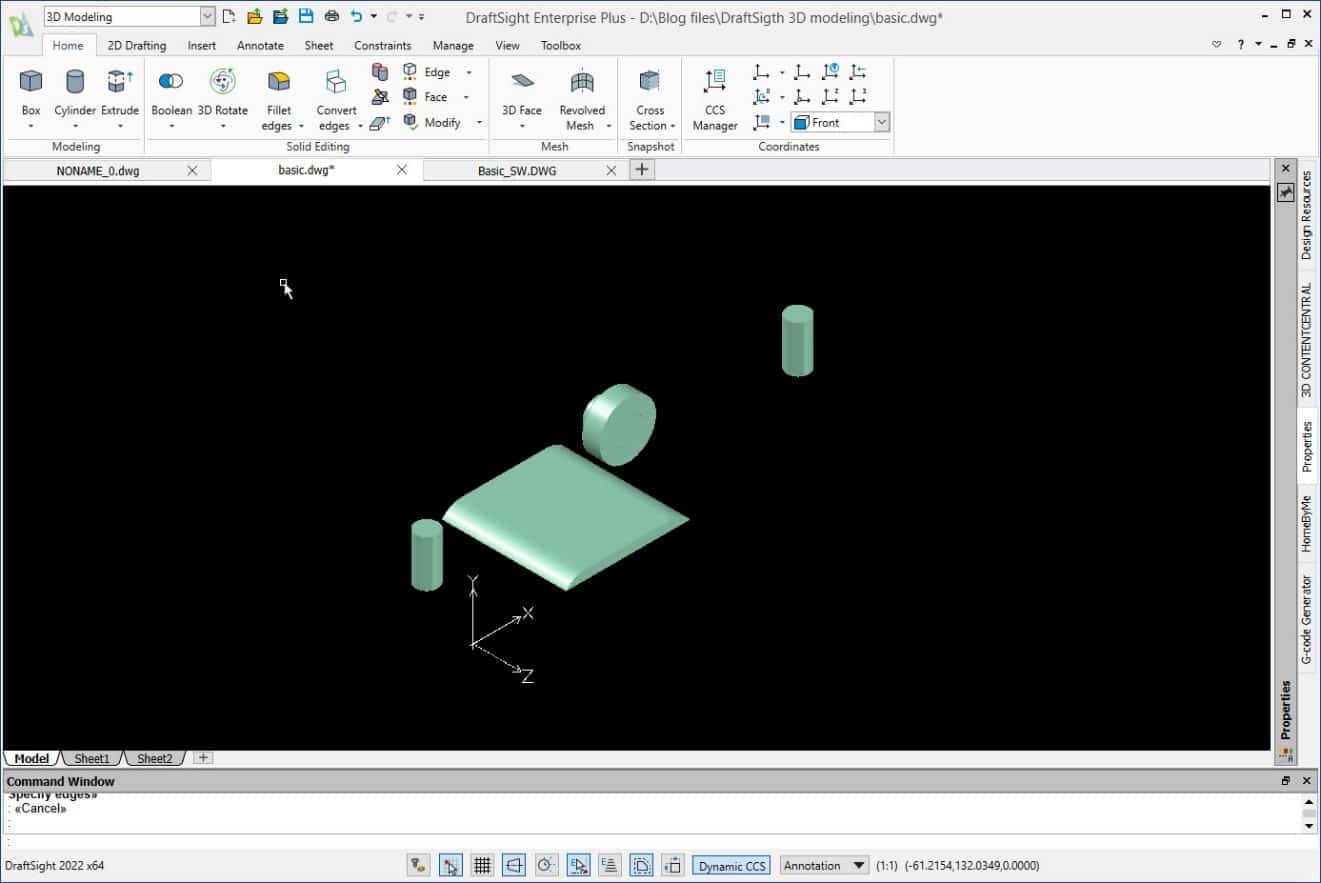
Task: Open the HomeByMe side panel
Action: [x=1306, y=523]
